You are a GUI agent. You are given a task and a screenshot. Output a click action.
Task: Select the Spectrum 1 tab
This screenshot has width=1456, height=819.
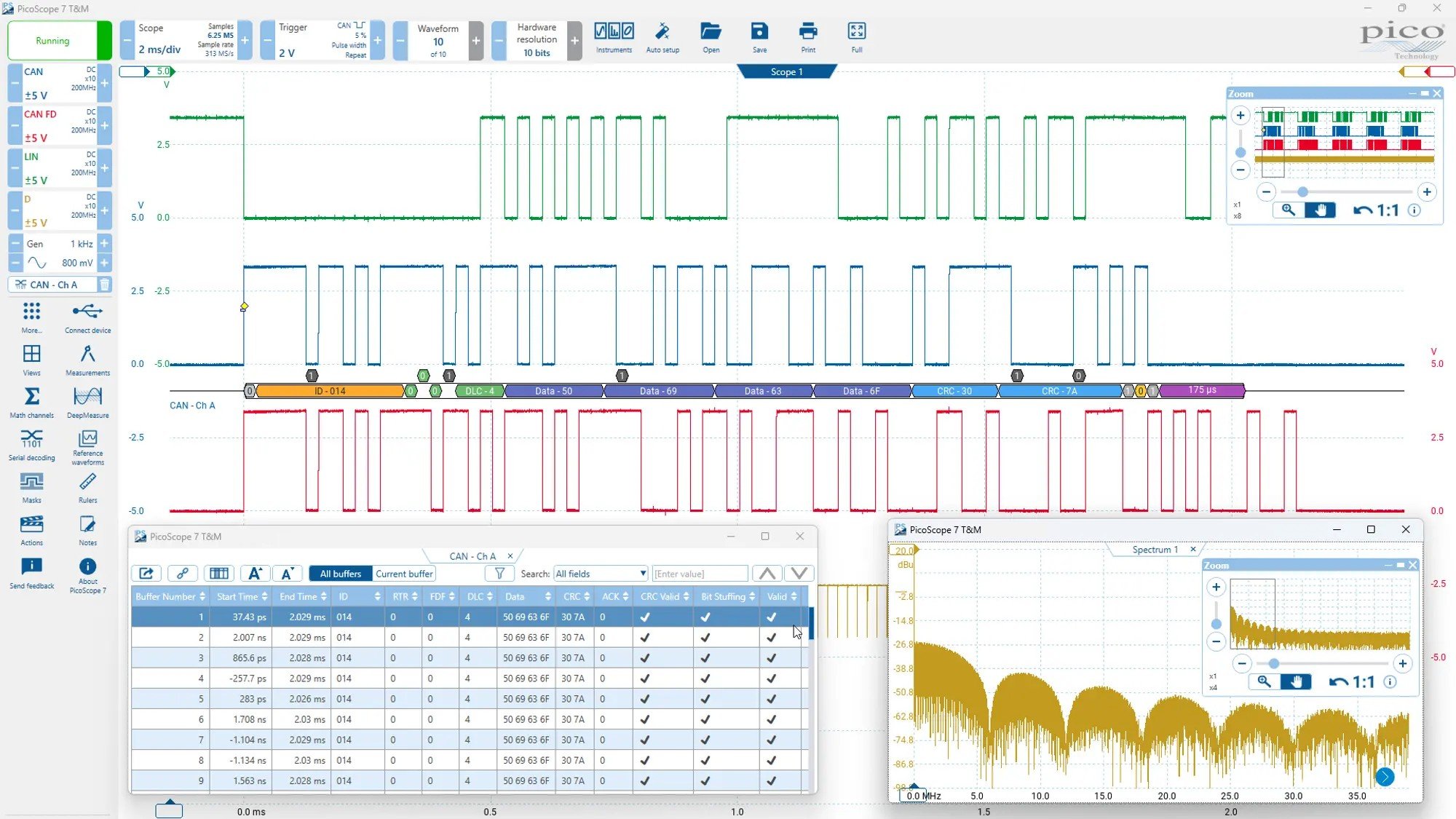pos(1155,550)
